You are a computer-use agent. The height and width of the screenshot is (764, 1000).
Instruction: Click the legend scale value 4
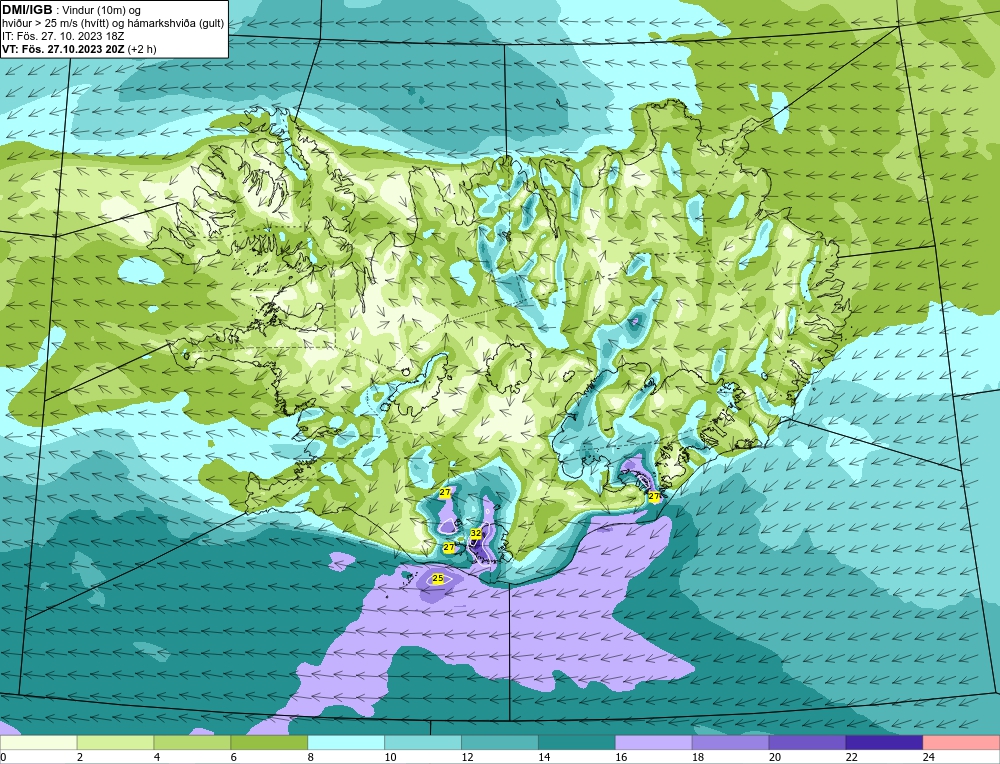(x=157, y=757)
